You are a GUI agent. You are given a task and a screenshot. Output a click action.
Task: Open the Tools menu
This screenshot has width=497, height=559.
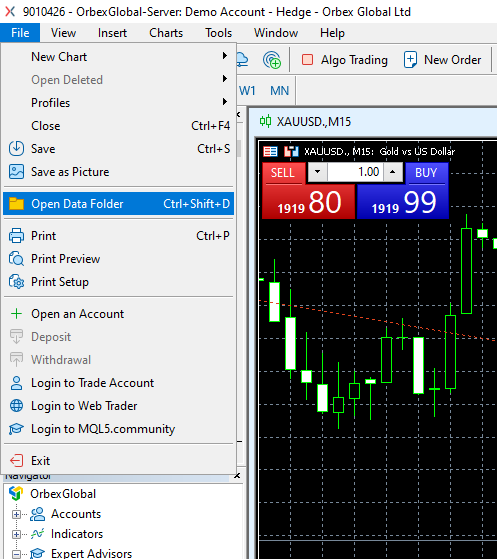click(x=218, y=33)
